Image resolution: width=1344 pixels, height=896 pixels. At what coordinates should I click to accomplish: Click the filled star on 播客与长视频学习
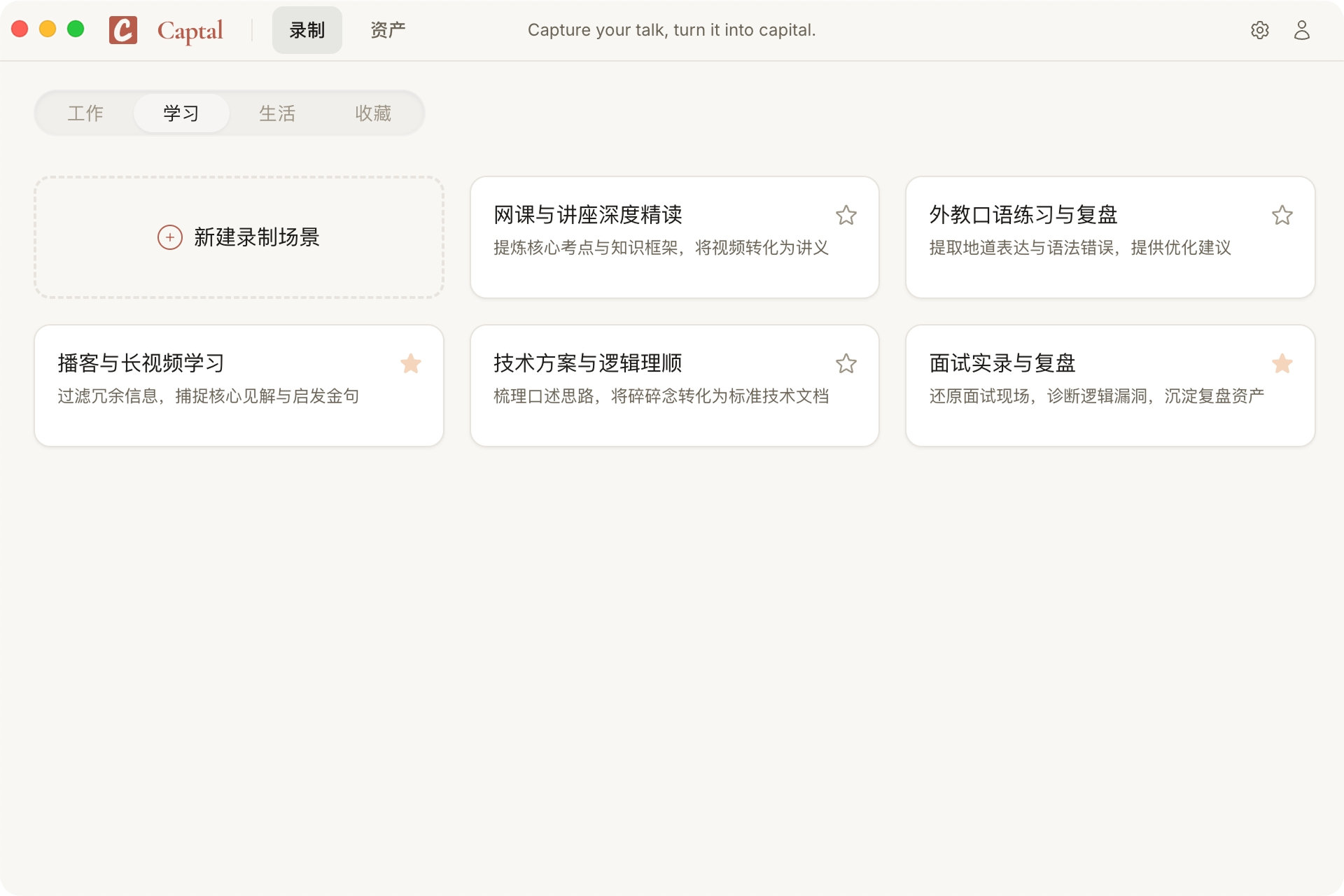click(x=411, y=363)
